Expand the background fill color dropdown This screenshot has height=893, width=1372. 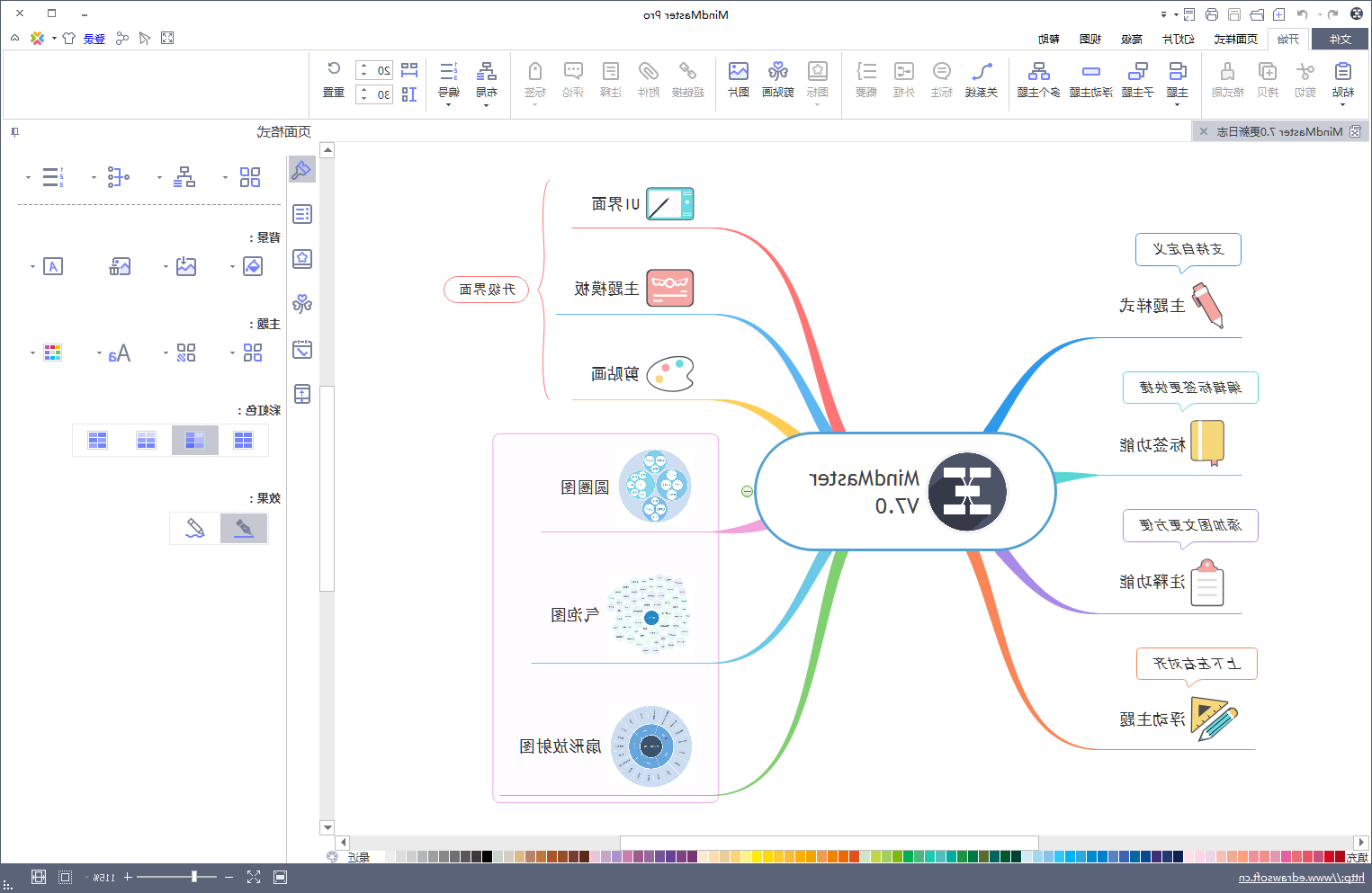[x=232, y=267]
